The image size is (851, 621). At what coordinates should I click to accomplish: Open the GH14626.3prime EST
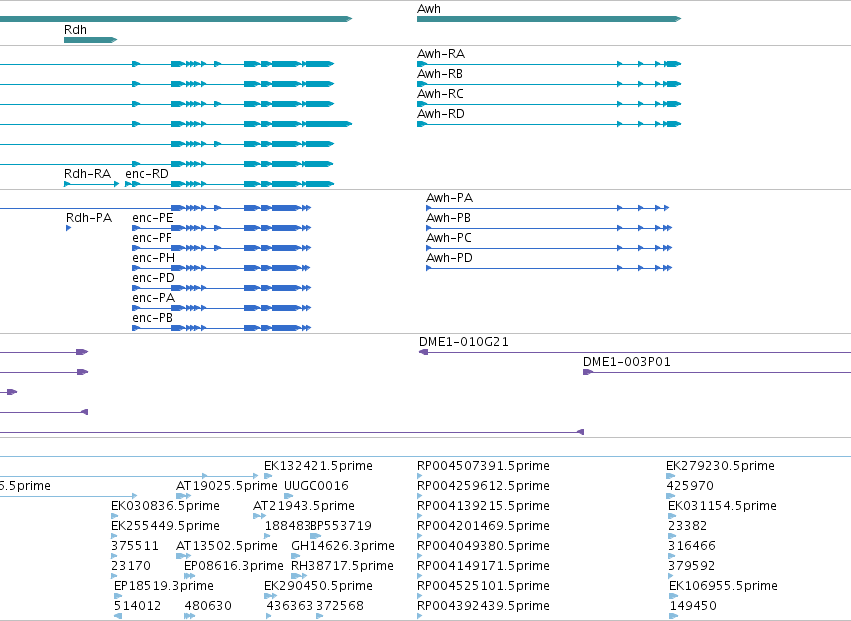(343, 546)
